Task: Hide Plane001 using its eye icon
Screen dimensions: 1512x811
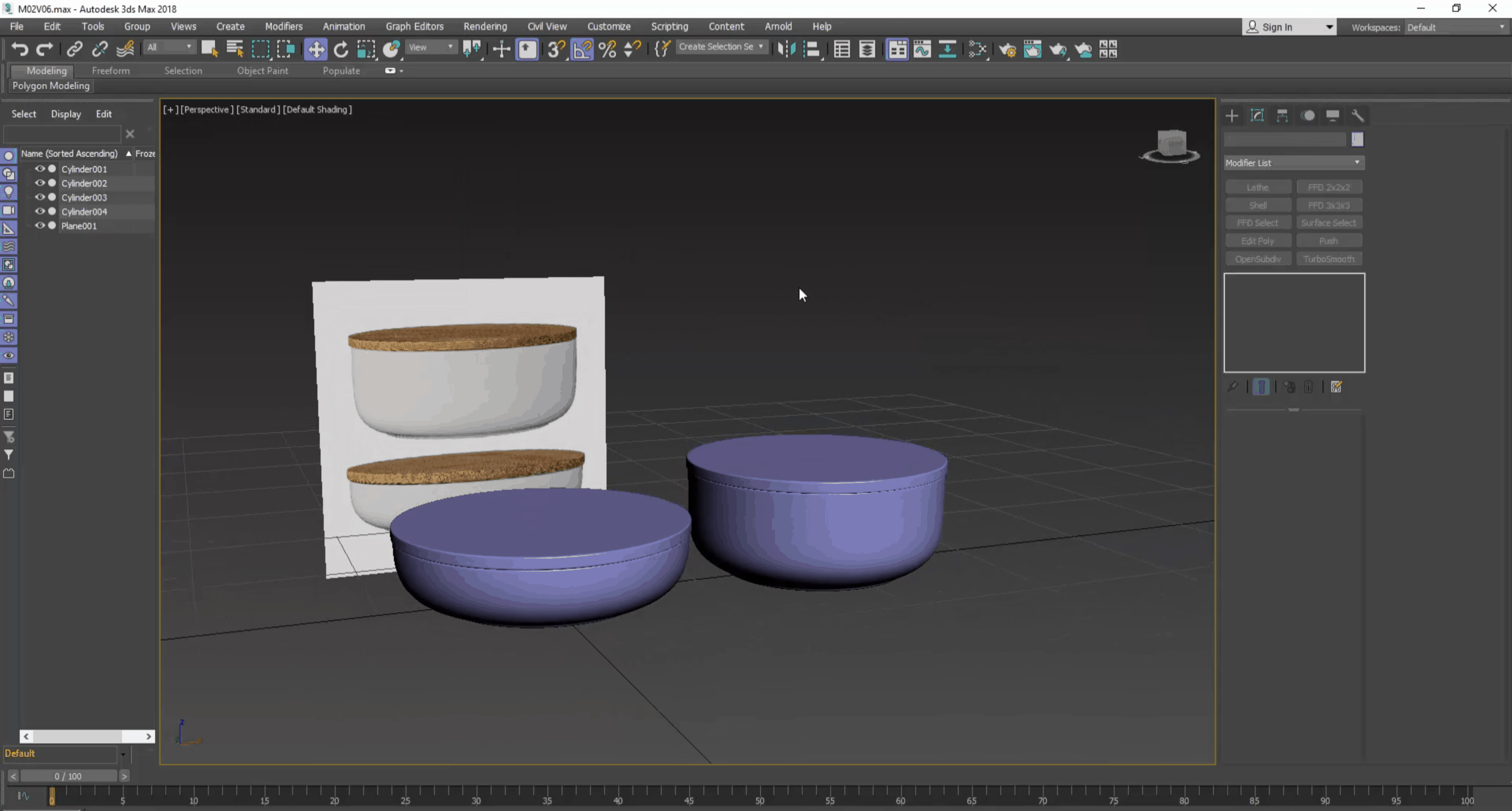Action: pos(40,225)
